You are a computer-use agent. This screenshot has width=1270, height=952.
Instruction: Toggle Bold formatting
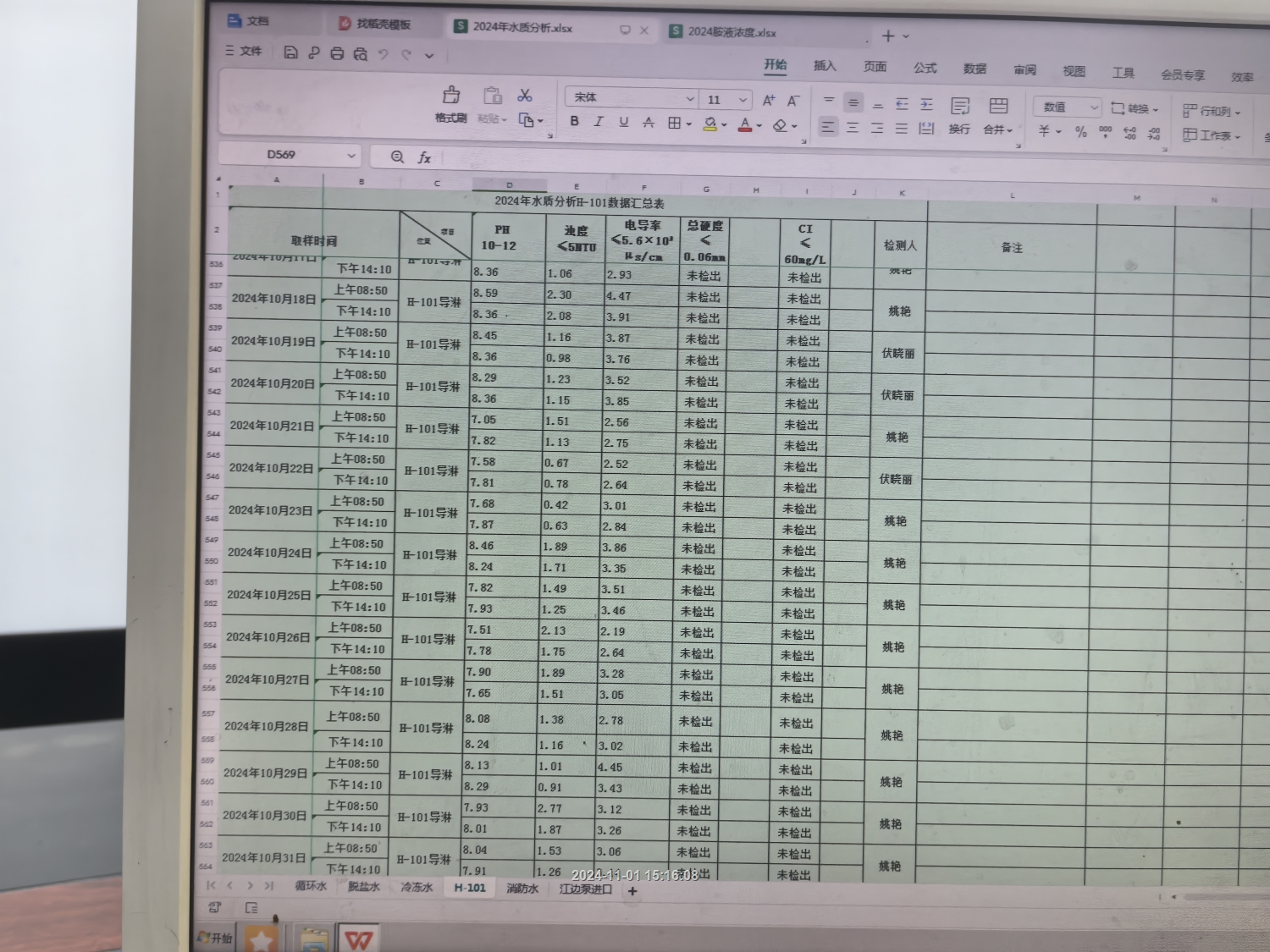575,121
